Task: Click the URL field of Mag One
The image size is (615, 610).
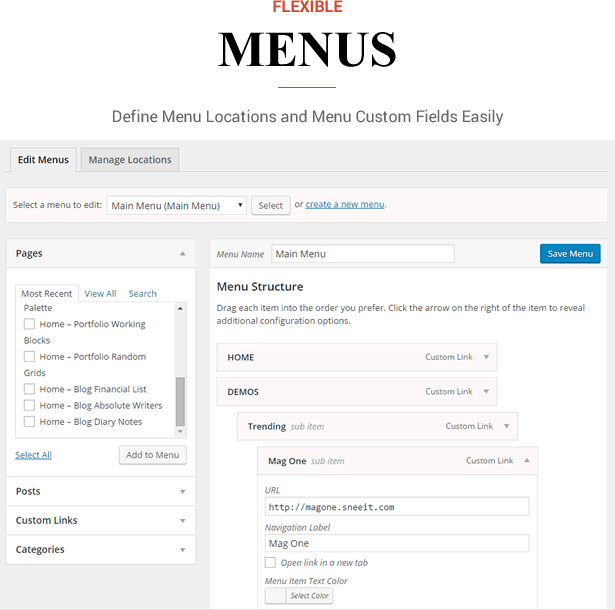Action: tap(397, 507)
